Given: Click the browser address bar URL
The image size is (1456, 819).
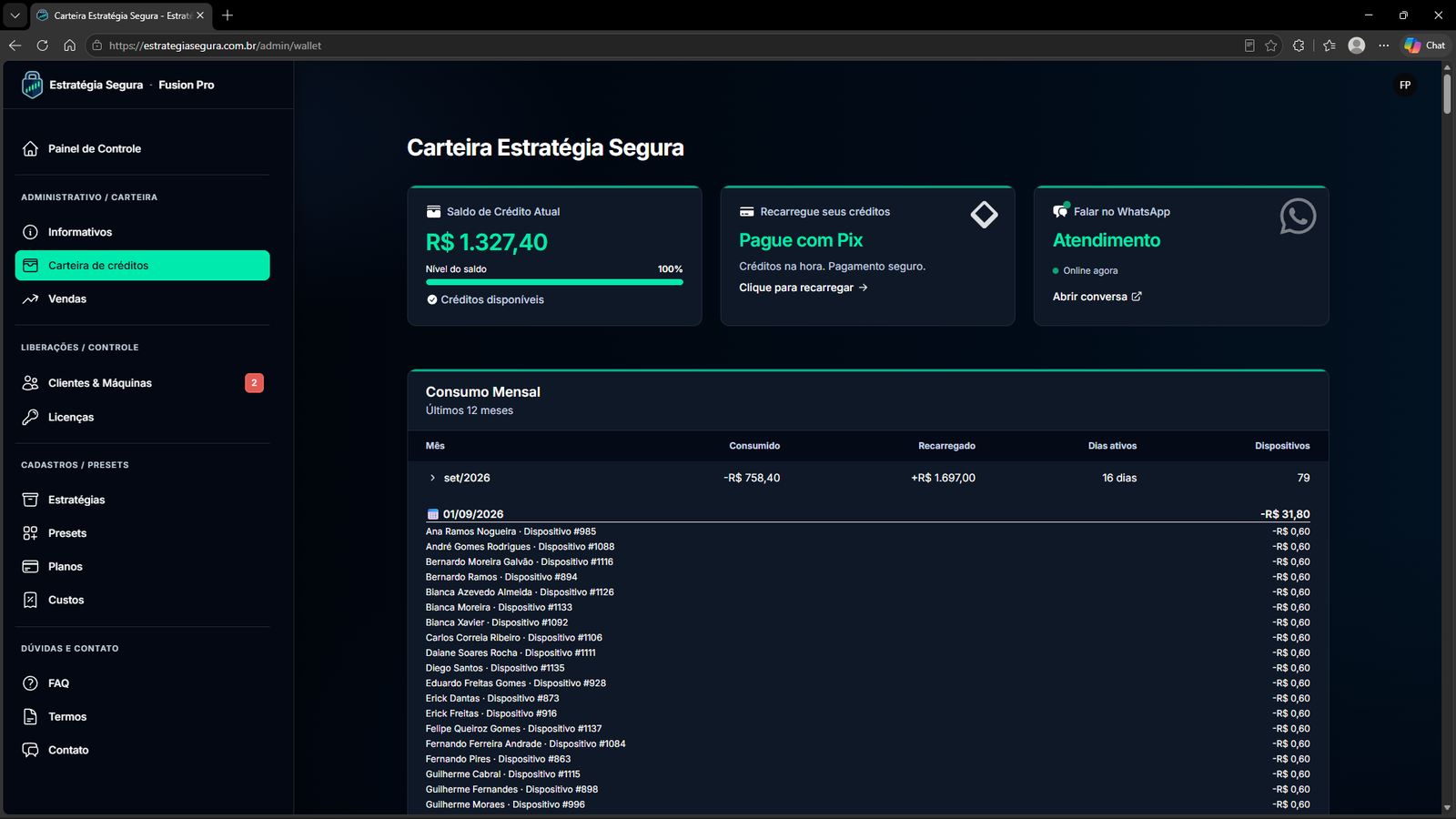Looking at the screenshot, I should click(x=215, y=45).
